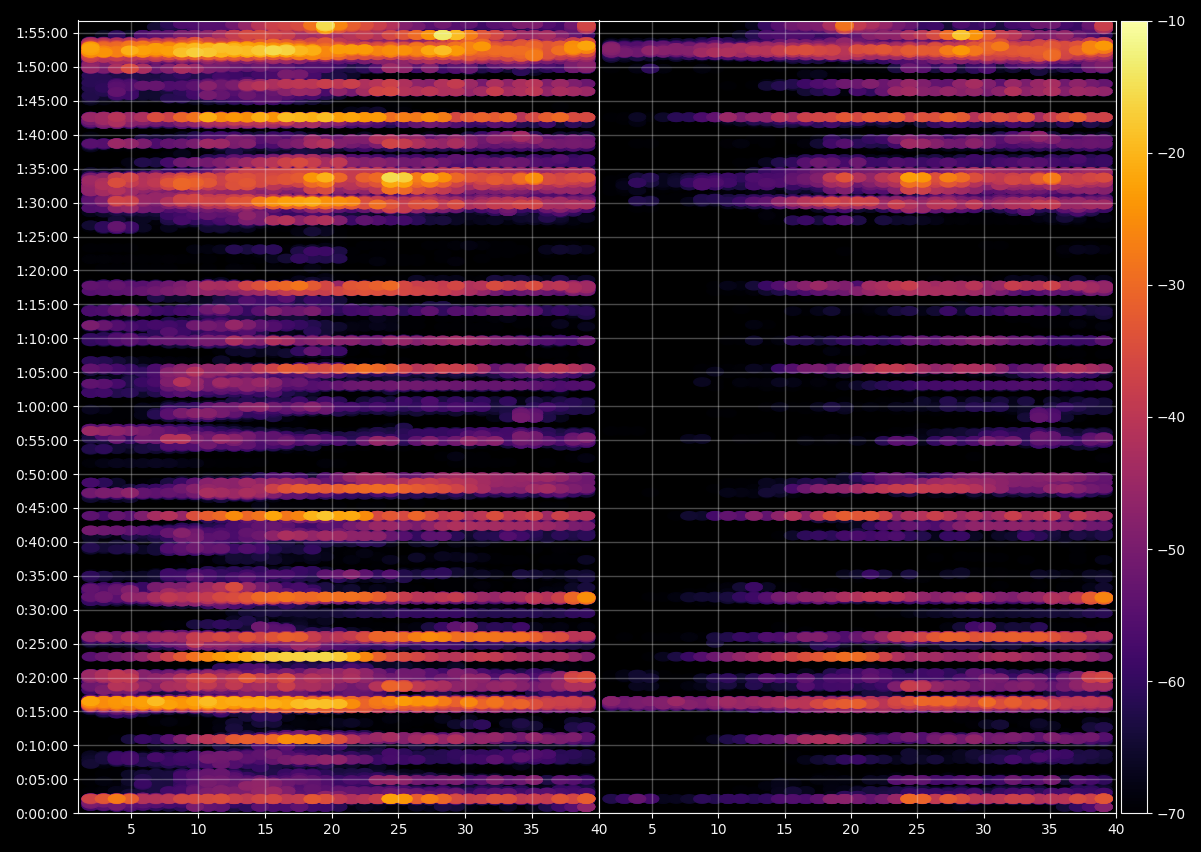Click the 0:05:00 time axis label

(x=42, y=780)
